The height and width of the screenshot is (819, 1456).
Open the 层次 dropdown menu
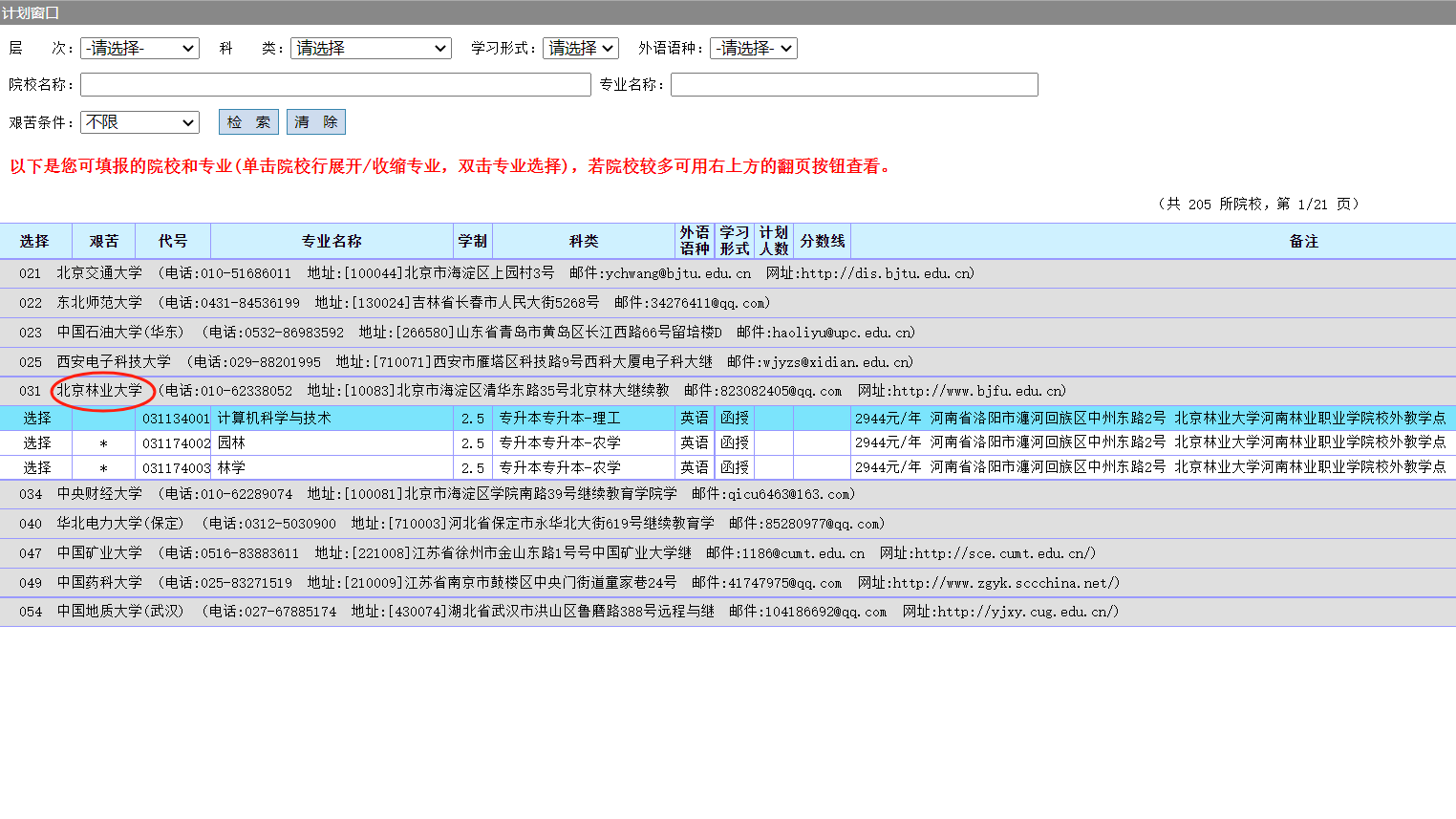click(139, 48)
